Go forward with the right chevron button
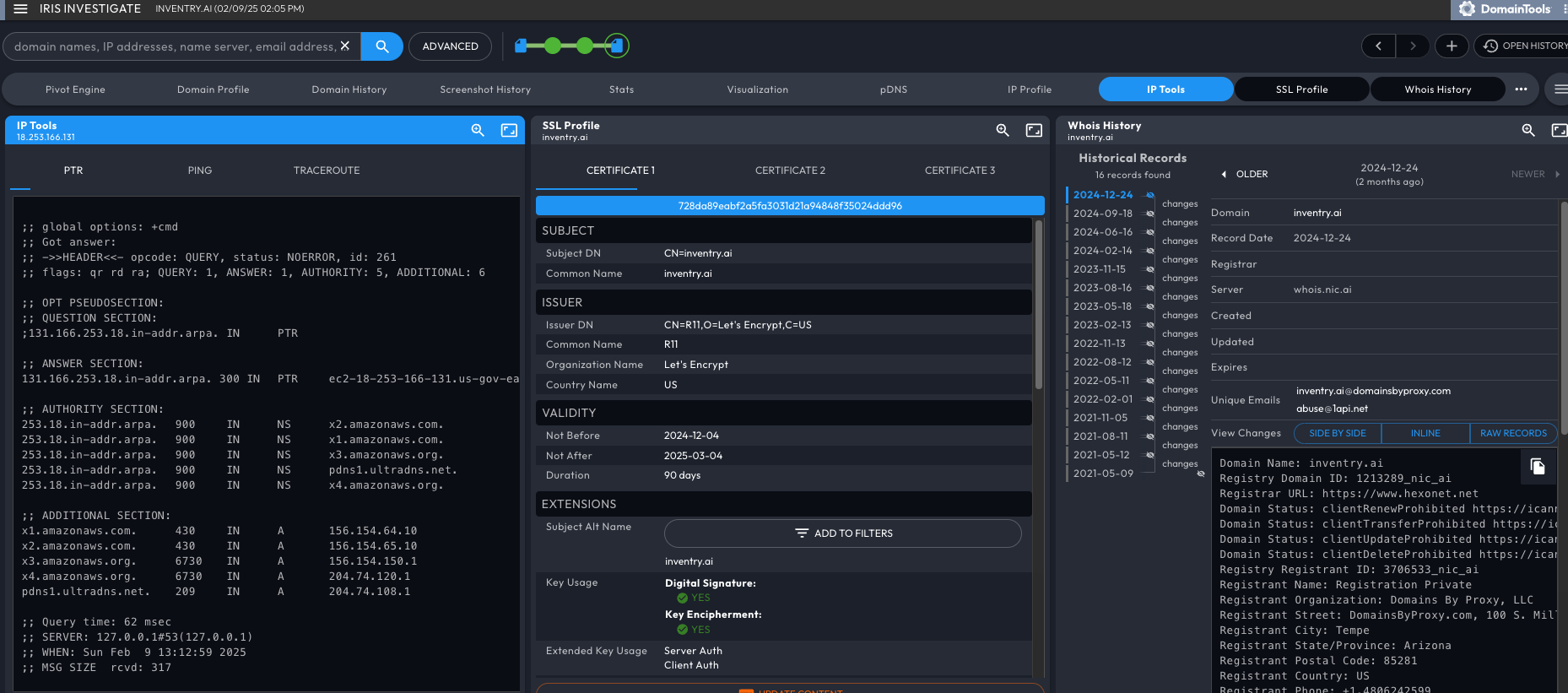The width and height of the screenshot is (1568, 693). 1412,46
